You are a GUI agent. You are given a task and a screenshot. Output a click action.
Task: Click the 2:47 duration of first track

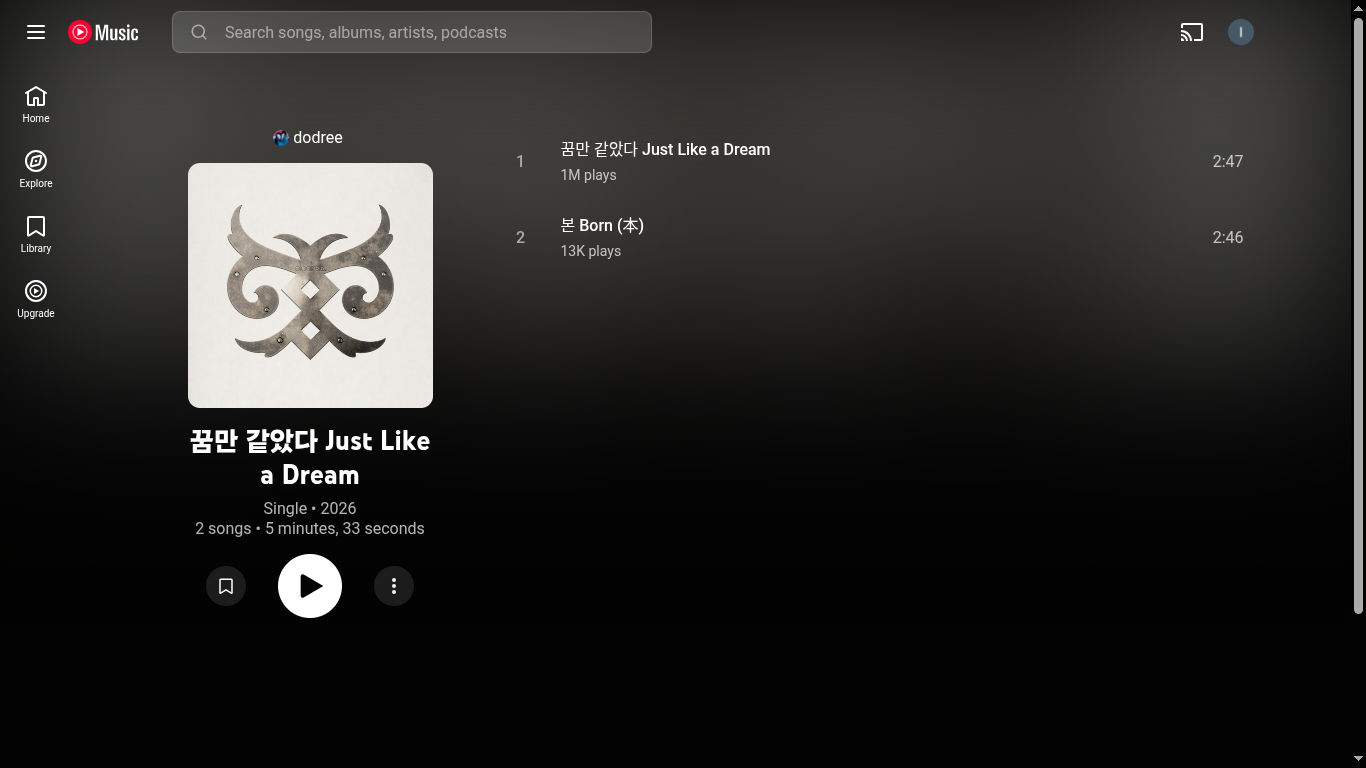pos(1227,161)
